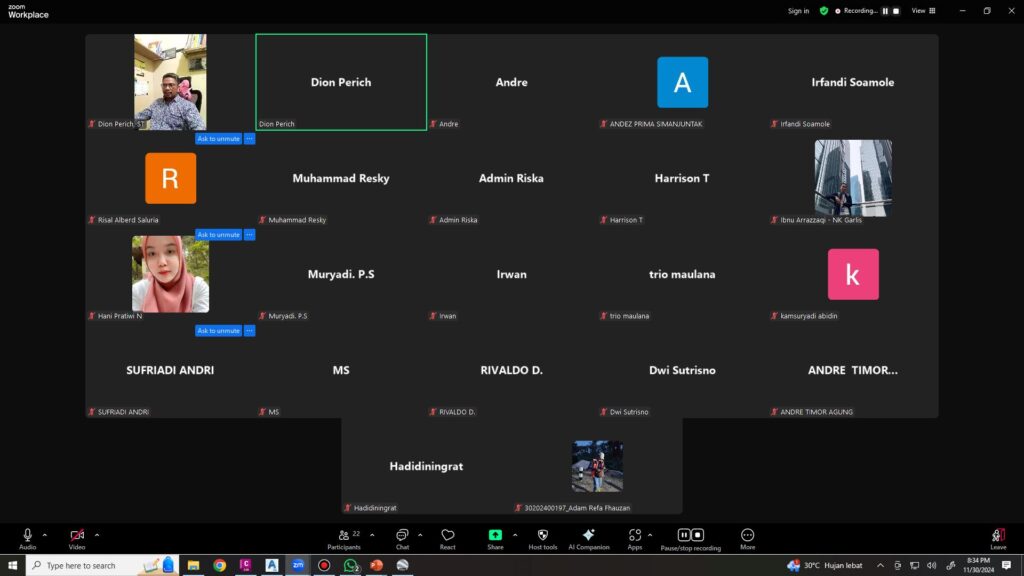
Task: Open the More menu in the toolbar
Action: (747, 537)
